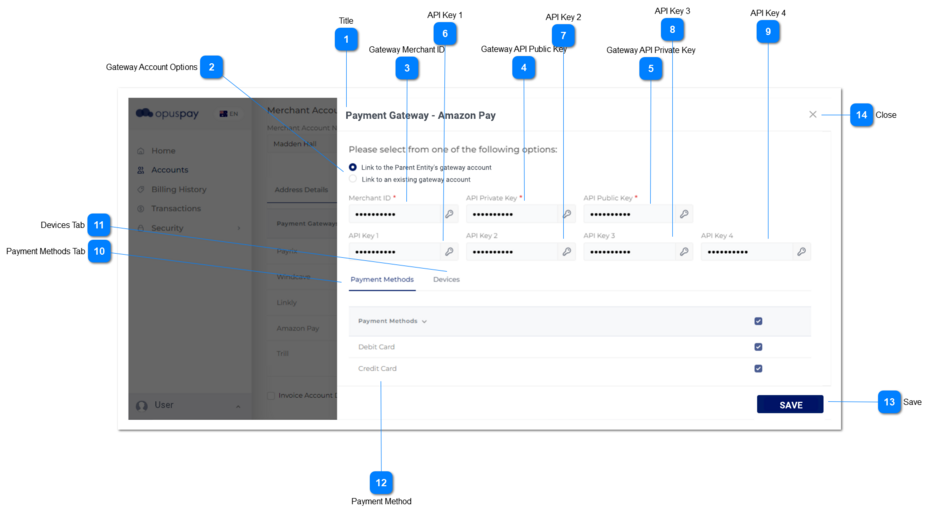
Task: Click the key icon in API Key 4 field
Action: tap(801, 252)
